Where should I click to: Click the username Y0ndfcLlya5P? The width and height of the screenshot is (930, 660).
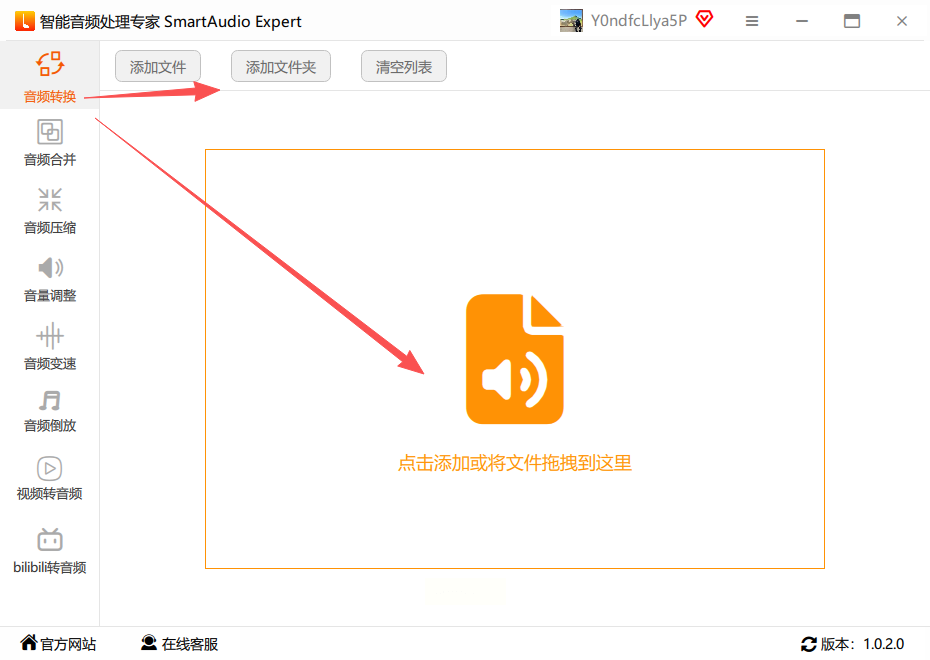click(638, 21)
